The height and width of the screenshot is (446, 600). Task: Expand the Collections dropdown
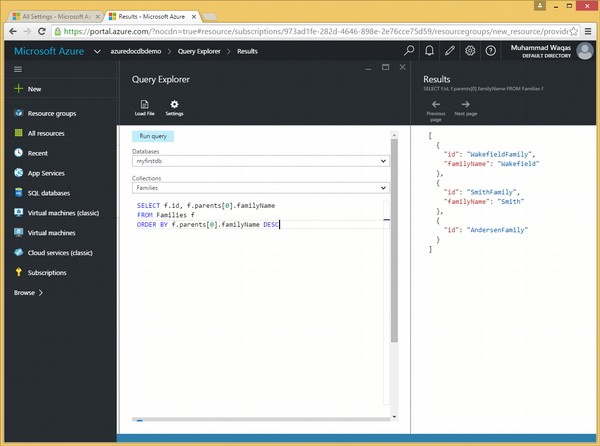[382, 187]
